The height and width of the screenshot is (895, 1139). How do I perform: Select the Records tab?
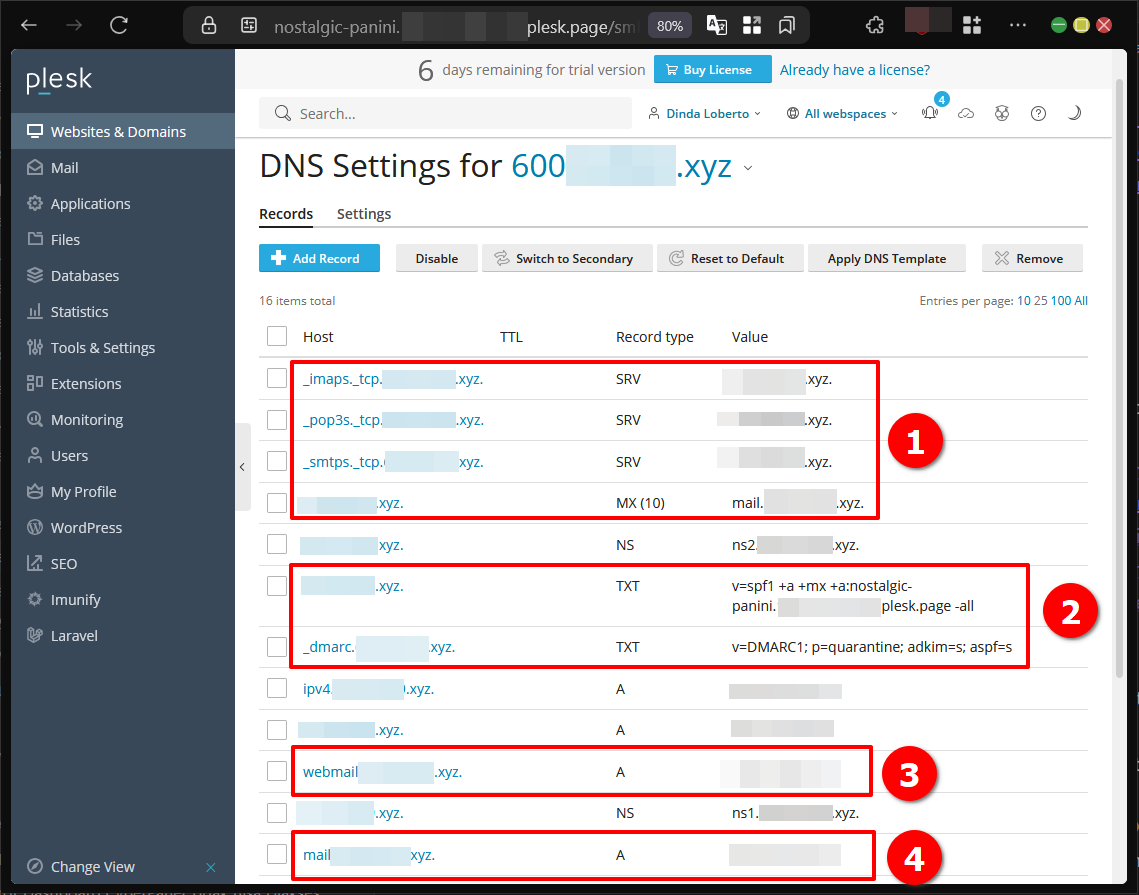pyautogui.click(x=286, y=213)
